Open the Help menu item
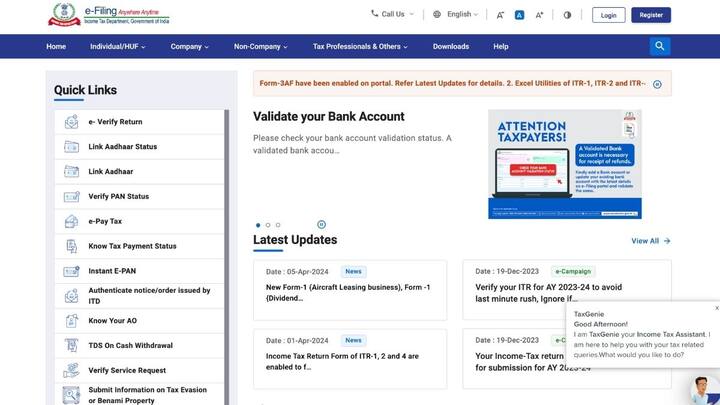 (x=501, y=46)
